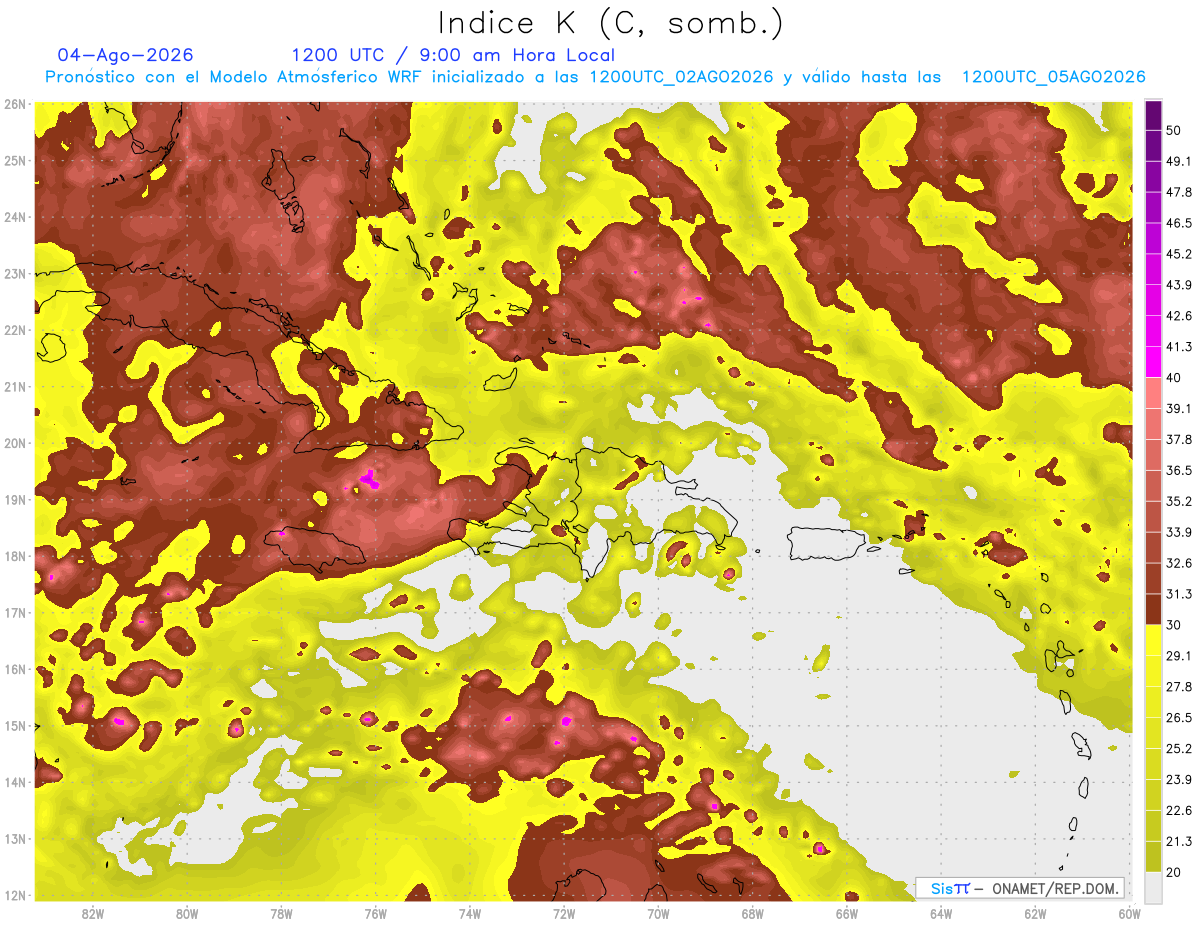
Task: Click the longitude label "66W"
Action: coord(846,913)
